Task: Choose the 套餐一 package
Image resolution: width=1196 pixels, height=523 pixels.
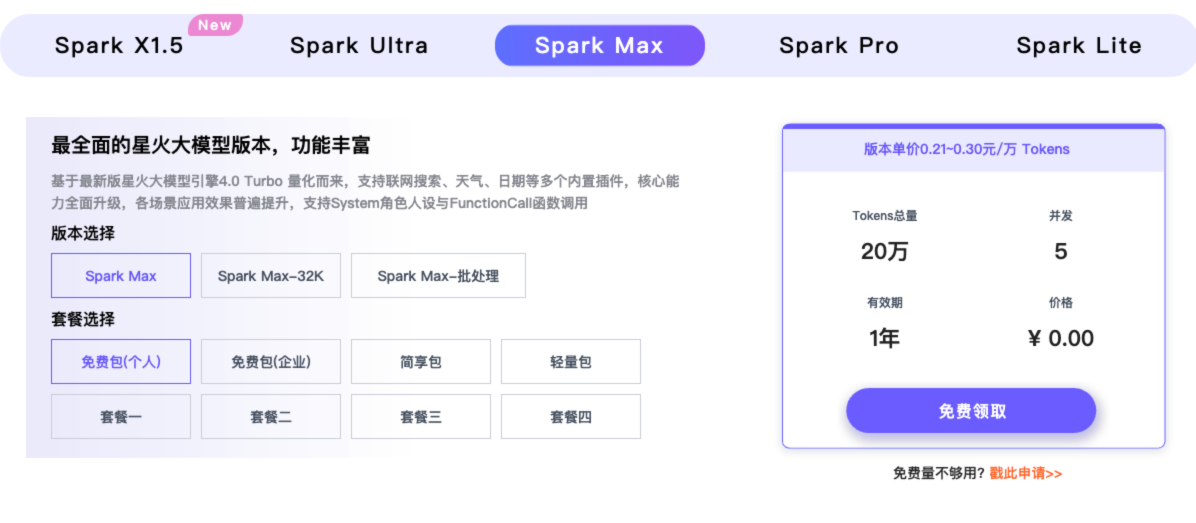Action: [121, 417]
